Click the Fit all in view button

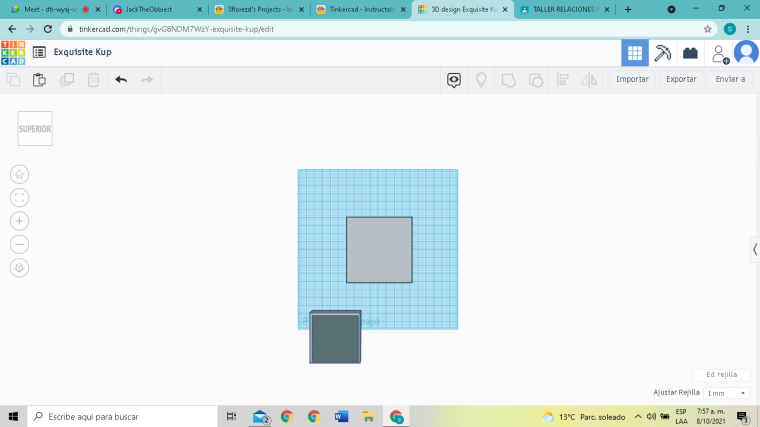pyautogui.click(x=19, y=198)
